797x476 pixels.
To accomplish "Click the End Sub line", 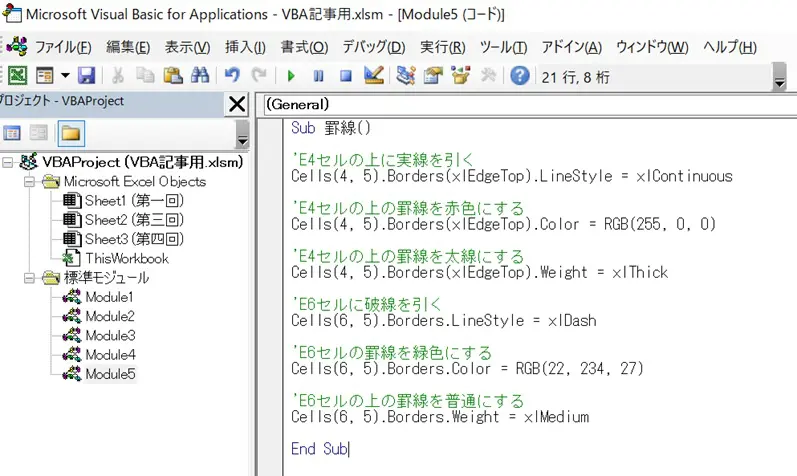I will click(x=320, y=449).
